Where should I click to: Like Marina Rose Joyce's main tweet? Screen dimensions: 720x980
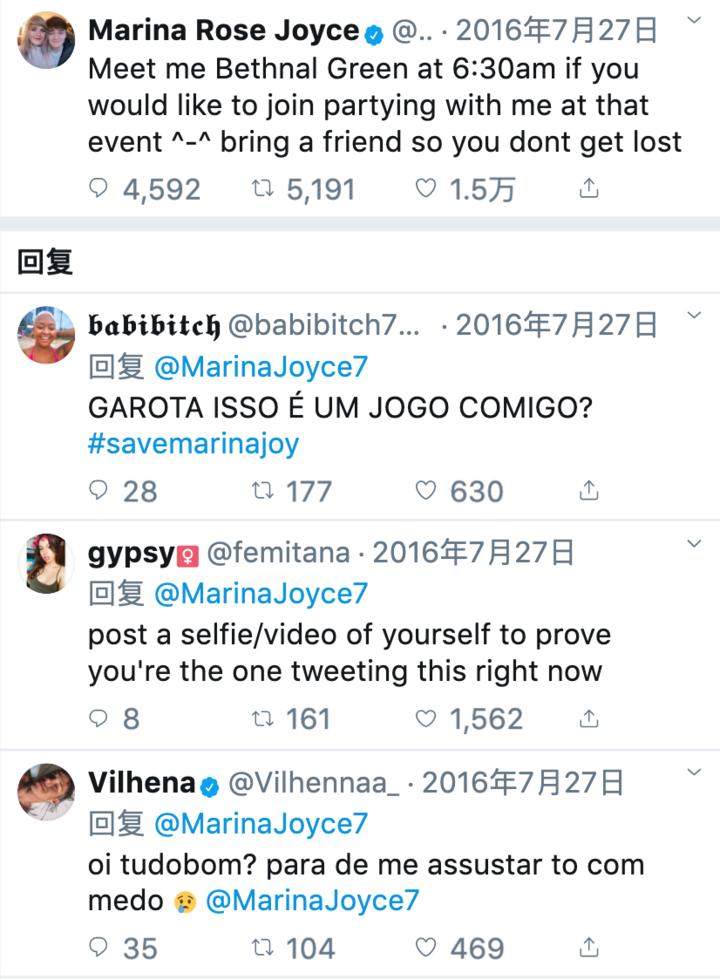click(x=425, y=188)
